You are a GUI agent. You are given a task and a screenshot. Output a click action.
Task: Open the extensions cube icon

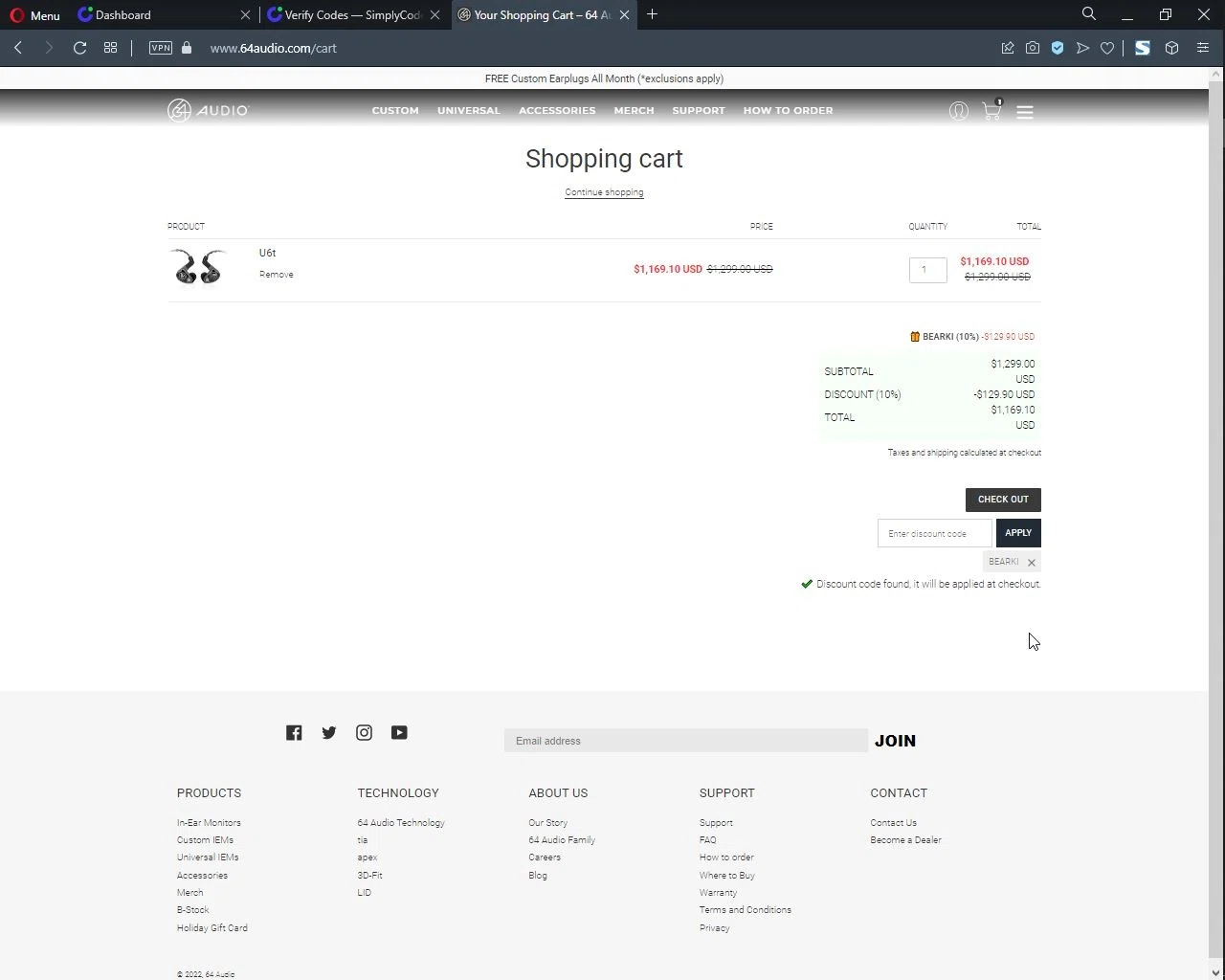tap(1171, 48)
